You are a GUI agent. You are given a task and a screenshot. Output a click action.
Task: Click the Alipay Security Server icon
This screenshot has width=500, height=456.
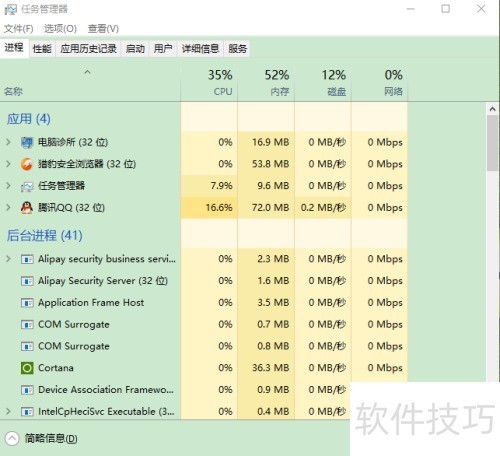point(27,281)
